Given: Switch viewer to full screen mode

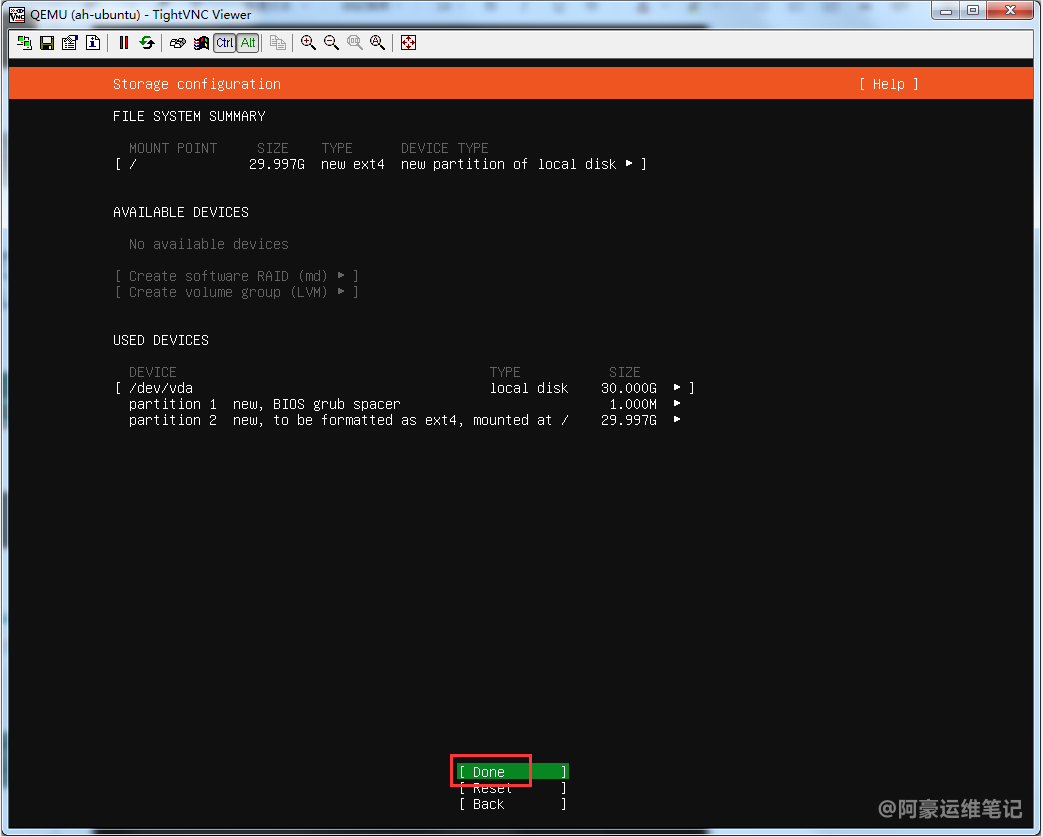Looking at the screenshot, I should pos(408,43).
